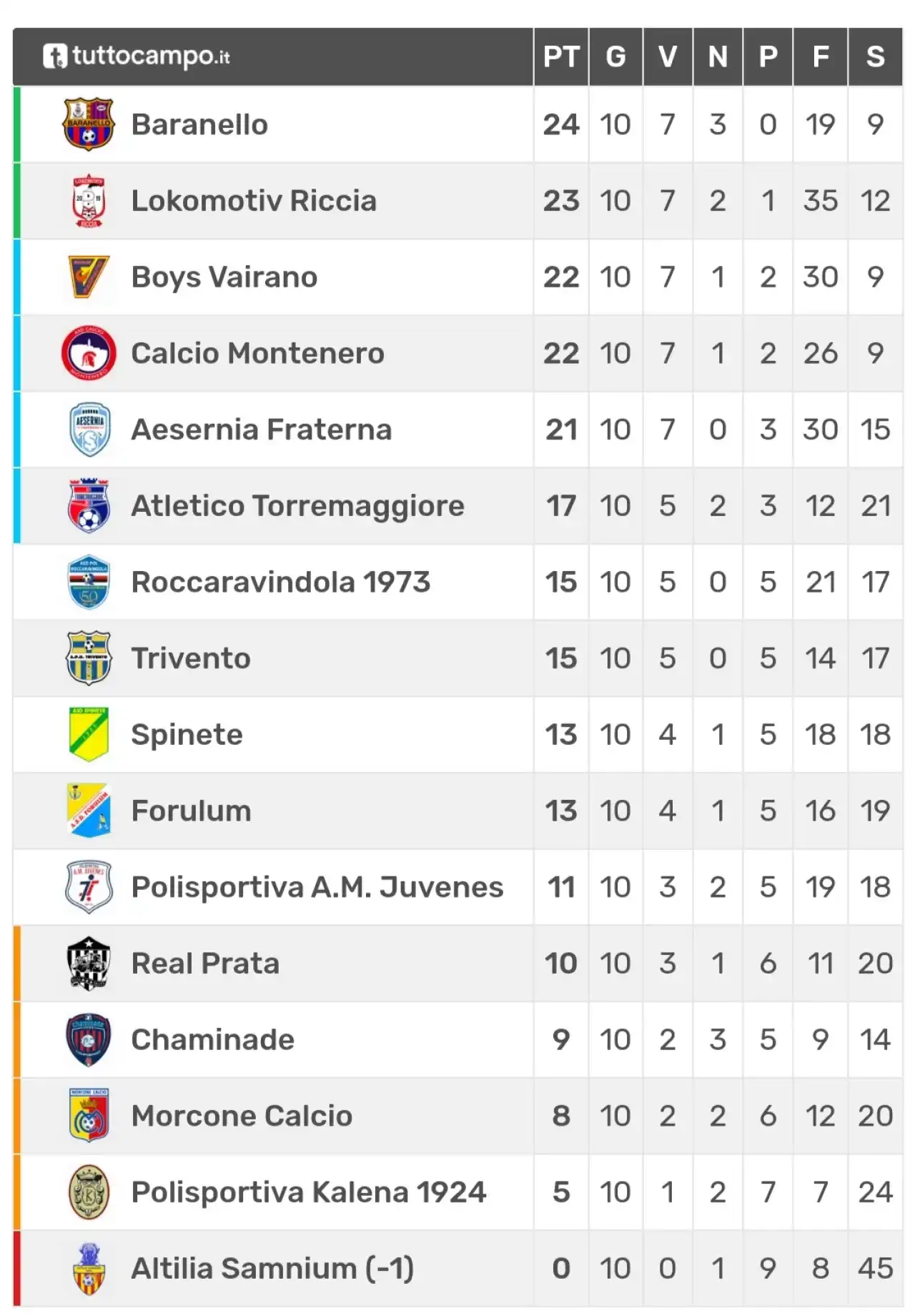Select Polisportiva Kalena 1924 crest
915x1316 pixels.
point(89,1192)
